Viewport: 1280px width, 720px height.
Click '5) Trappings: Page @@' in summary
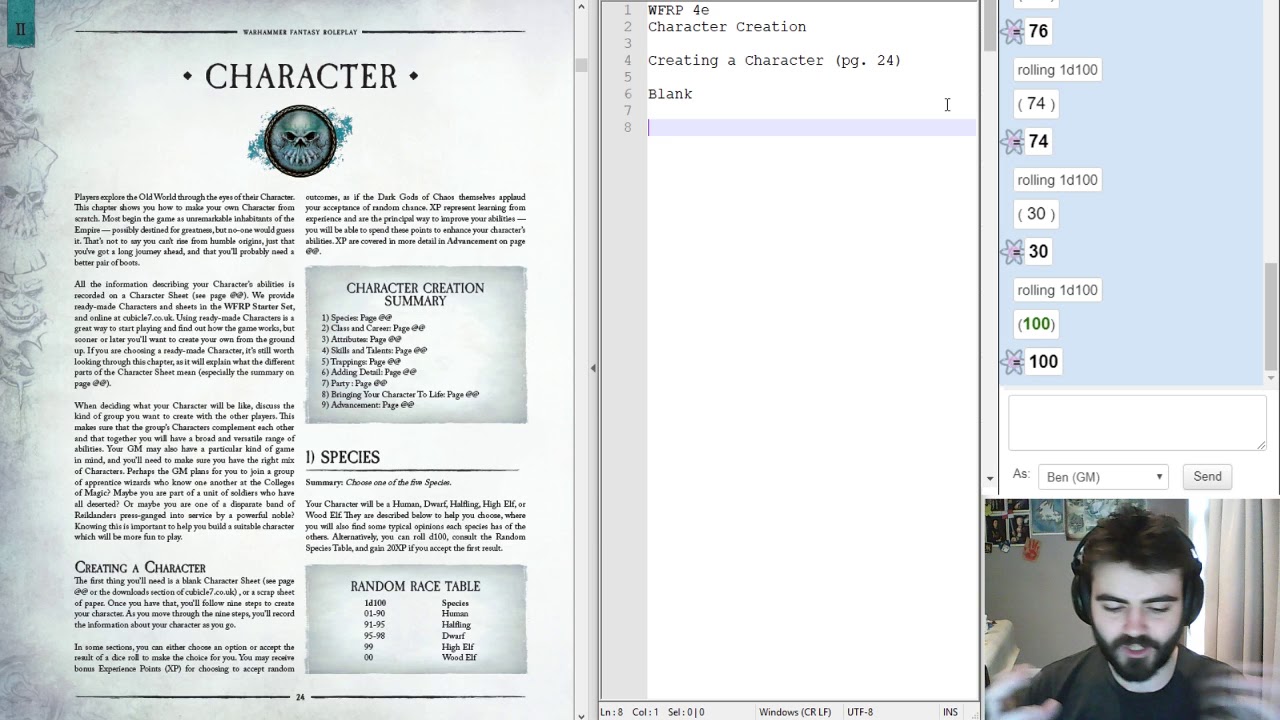(361, 361)
